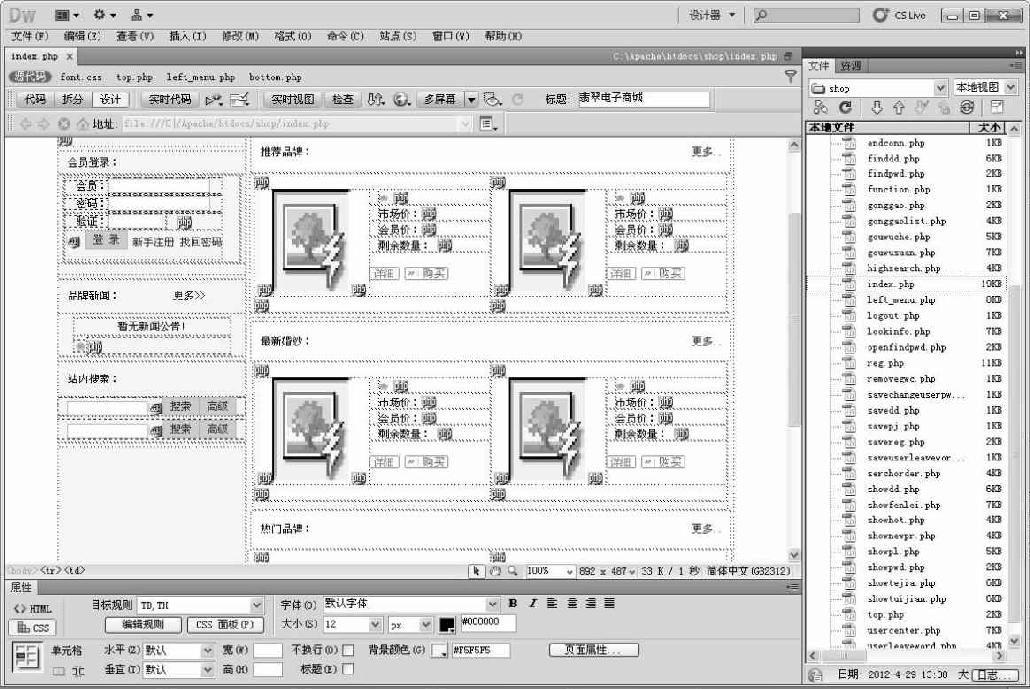Select the pointer tool in status bar

coord(476,571)
